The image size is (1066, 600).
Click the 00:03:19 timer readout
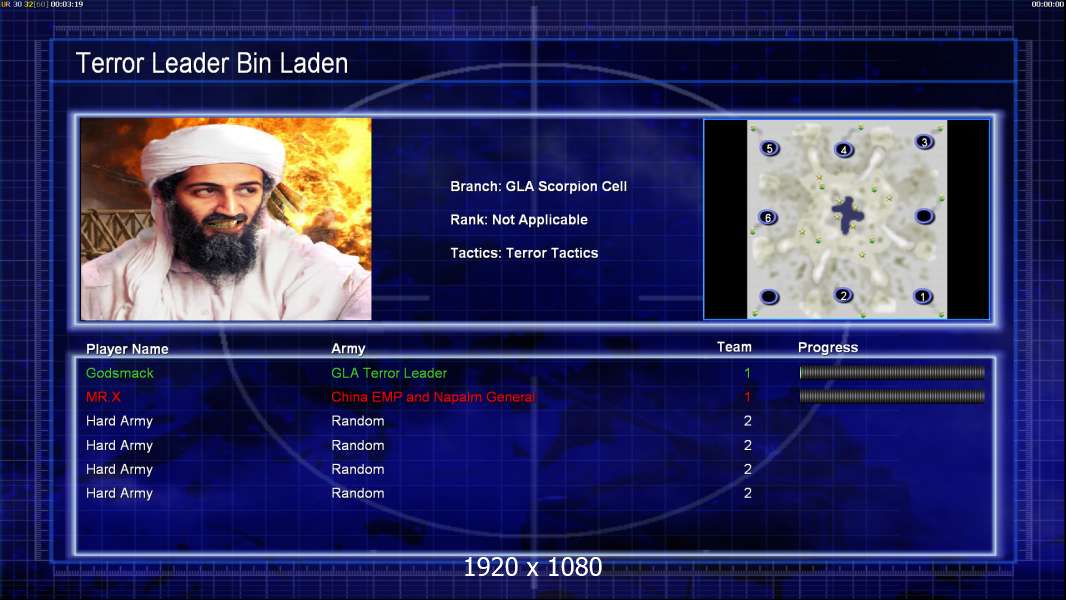tap(67, 4)
